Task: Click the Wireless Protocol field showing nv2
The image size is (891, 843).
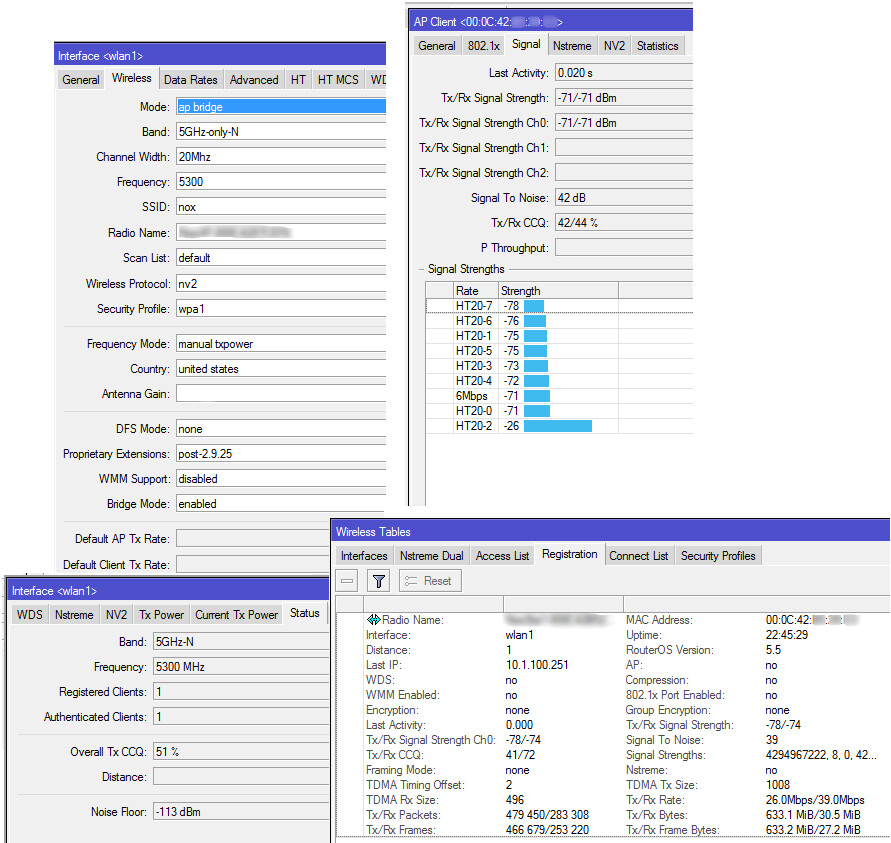Action: pyautogui.click(x=281, y=284)
